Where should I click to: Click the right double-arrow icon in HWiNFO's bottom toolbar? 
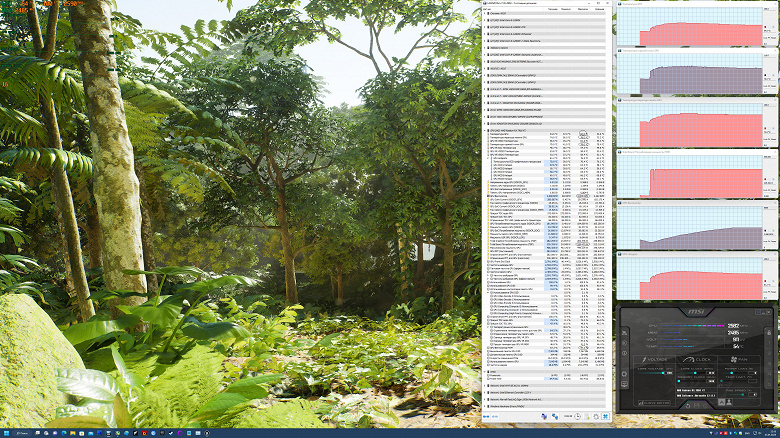click(495, 417)
